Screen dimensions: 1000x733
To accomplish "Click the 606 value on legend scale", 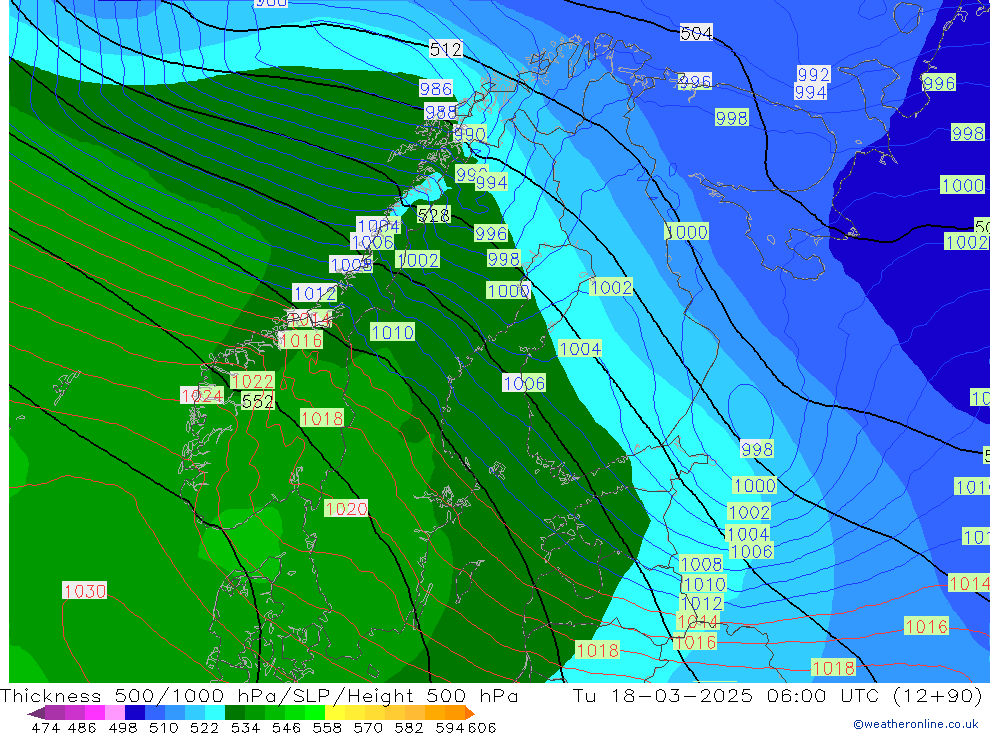I will [481, 727].
